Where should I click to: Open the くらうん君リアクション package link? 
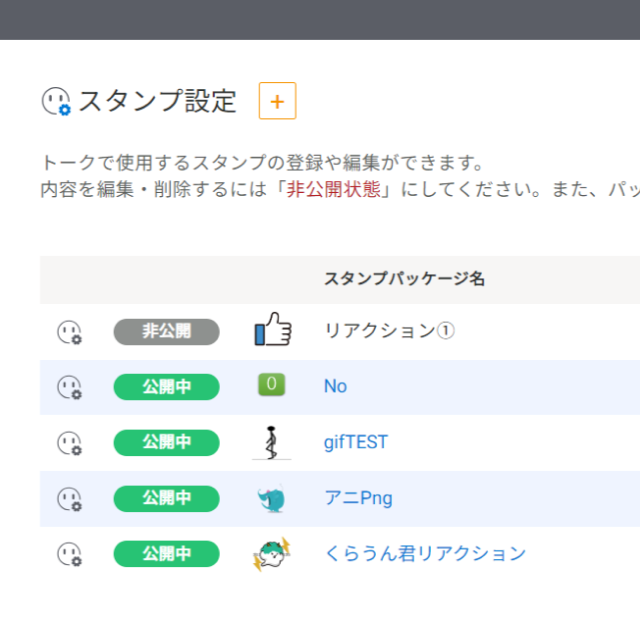tap(425, 553)
